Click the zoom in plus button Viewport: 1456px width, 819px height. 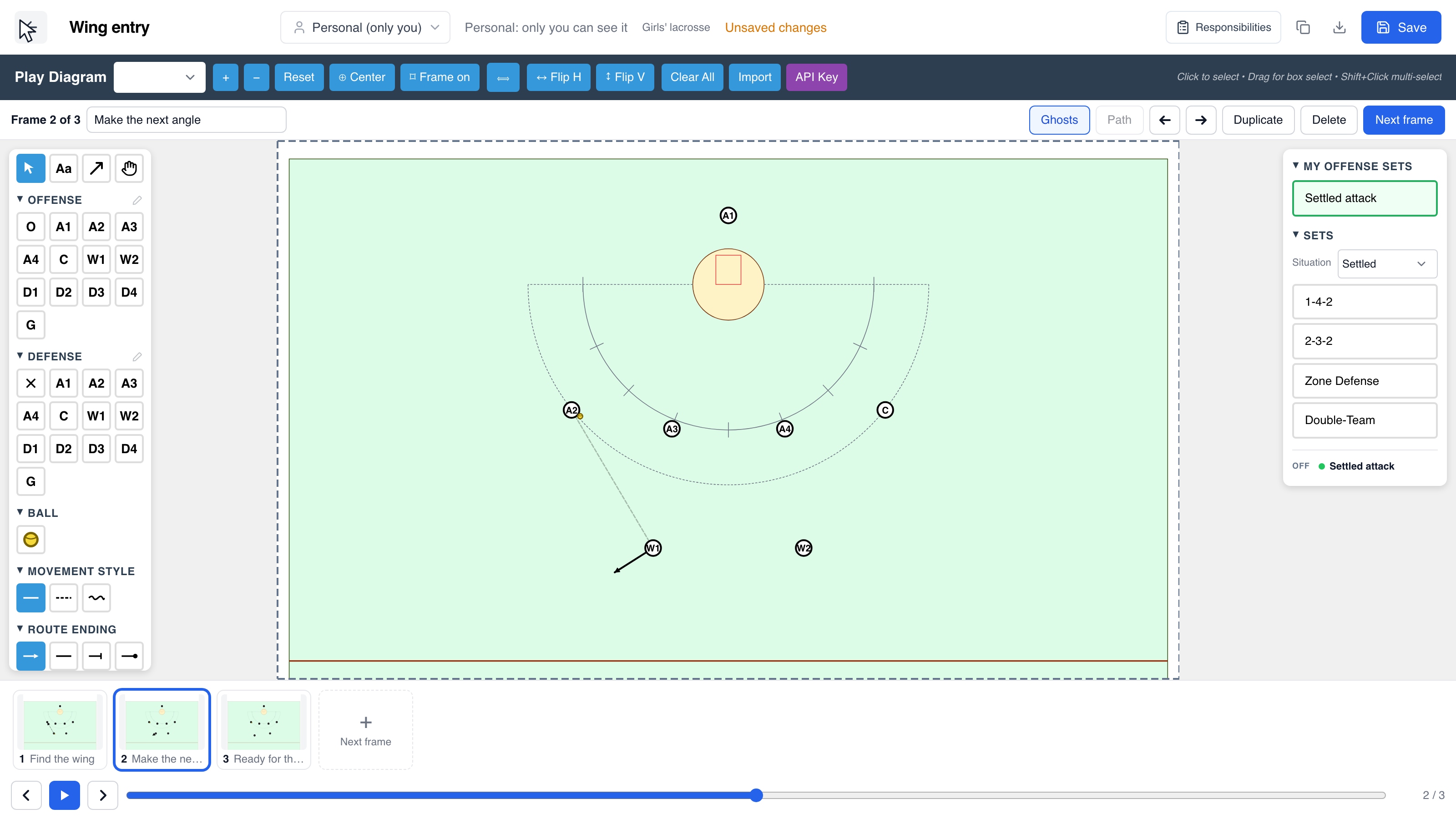click(226, 77)
